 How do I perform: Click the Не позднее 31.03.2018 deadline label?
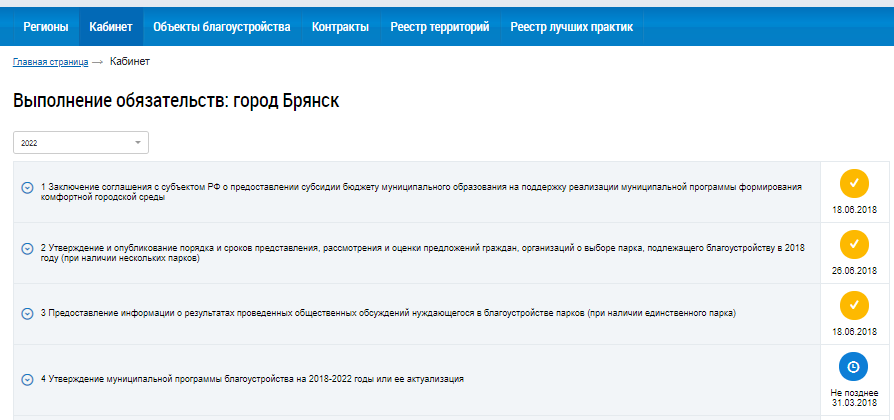tap(853, 398)
